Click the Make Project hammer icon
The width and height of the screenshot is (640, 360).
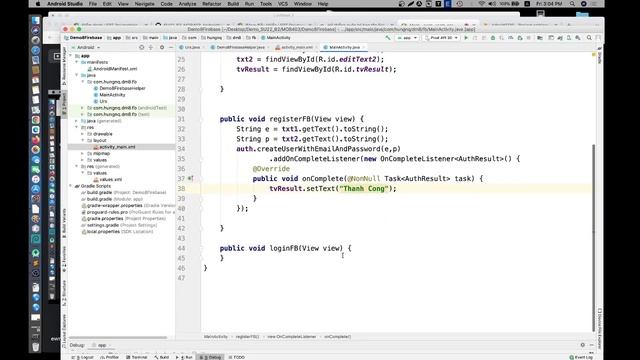388,38
